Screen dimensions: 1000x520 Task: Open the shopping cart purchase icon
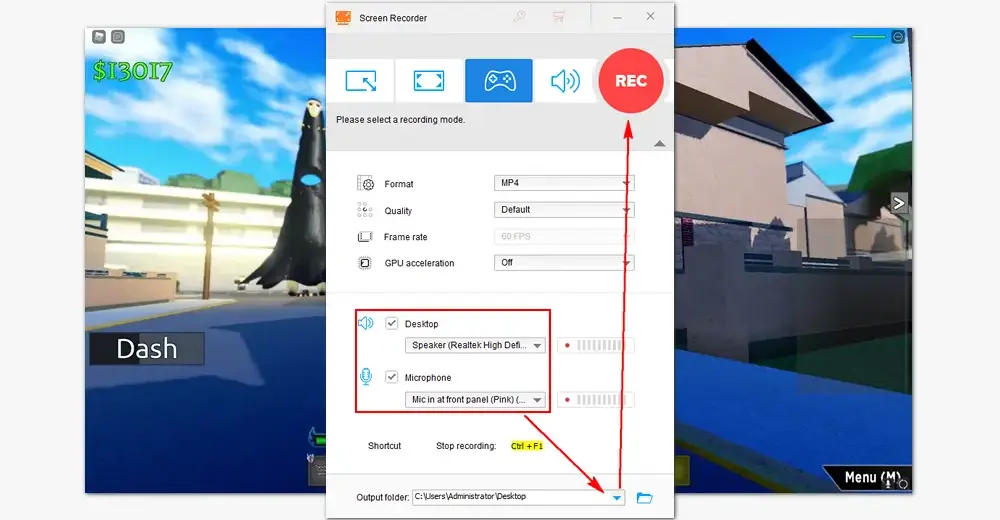click(x=559, y=17)
